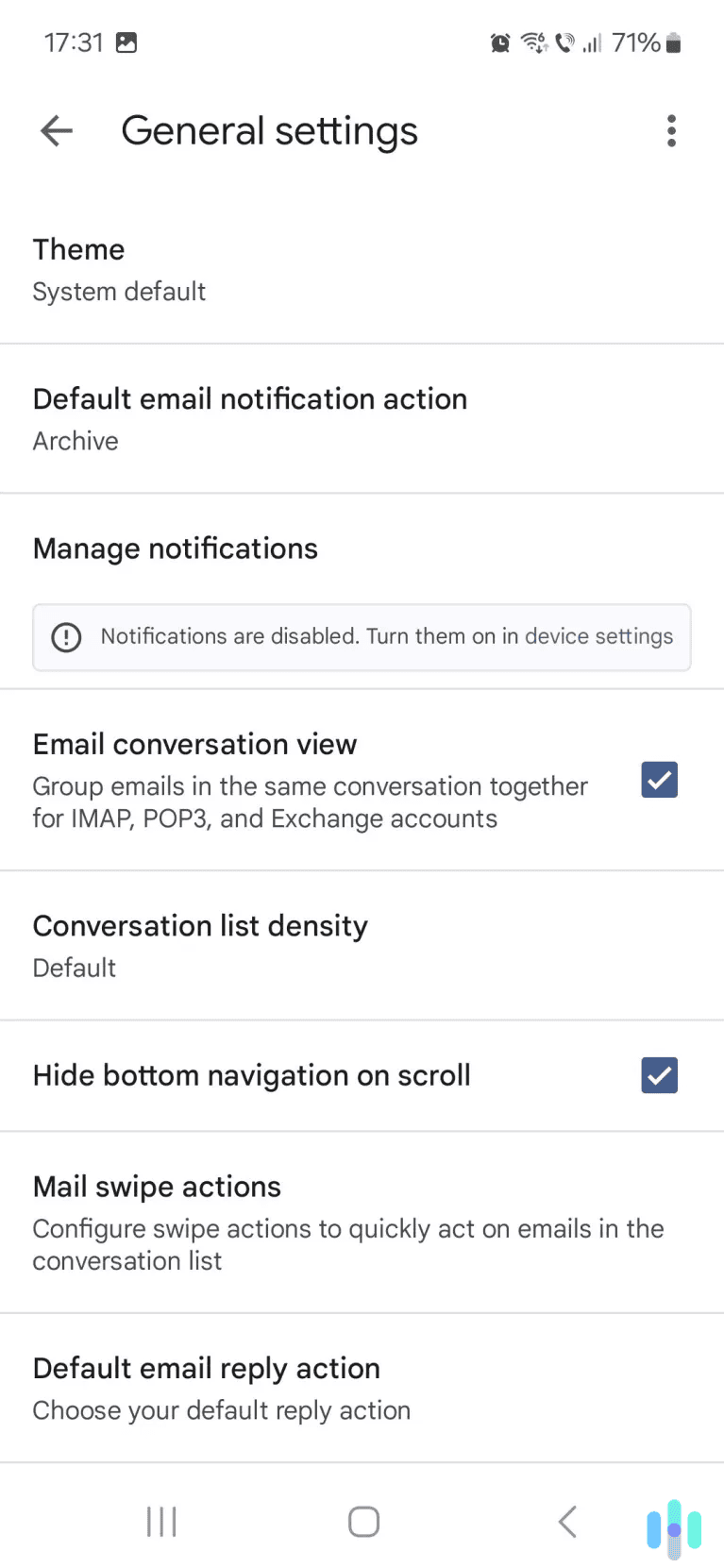Open Conversation list density options
Viewport: 724px width, 1568px height.
coord(362,945)
